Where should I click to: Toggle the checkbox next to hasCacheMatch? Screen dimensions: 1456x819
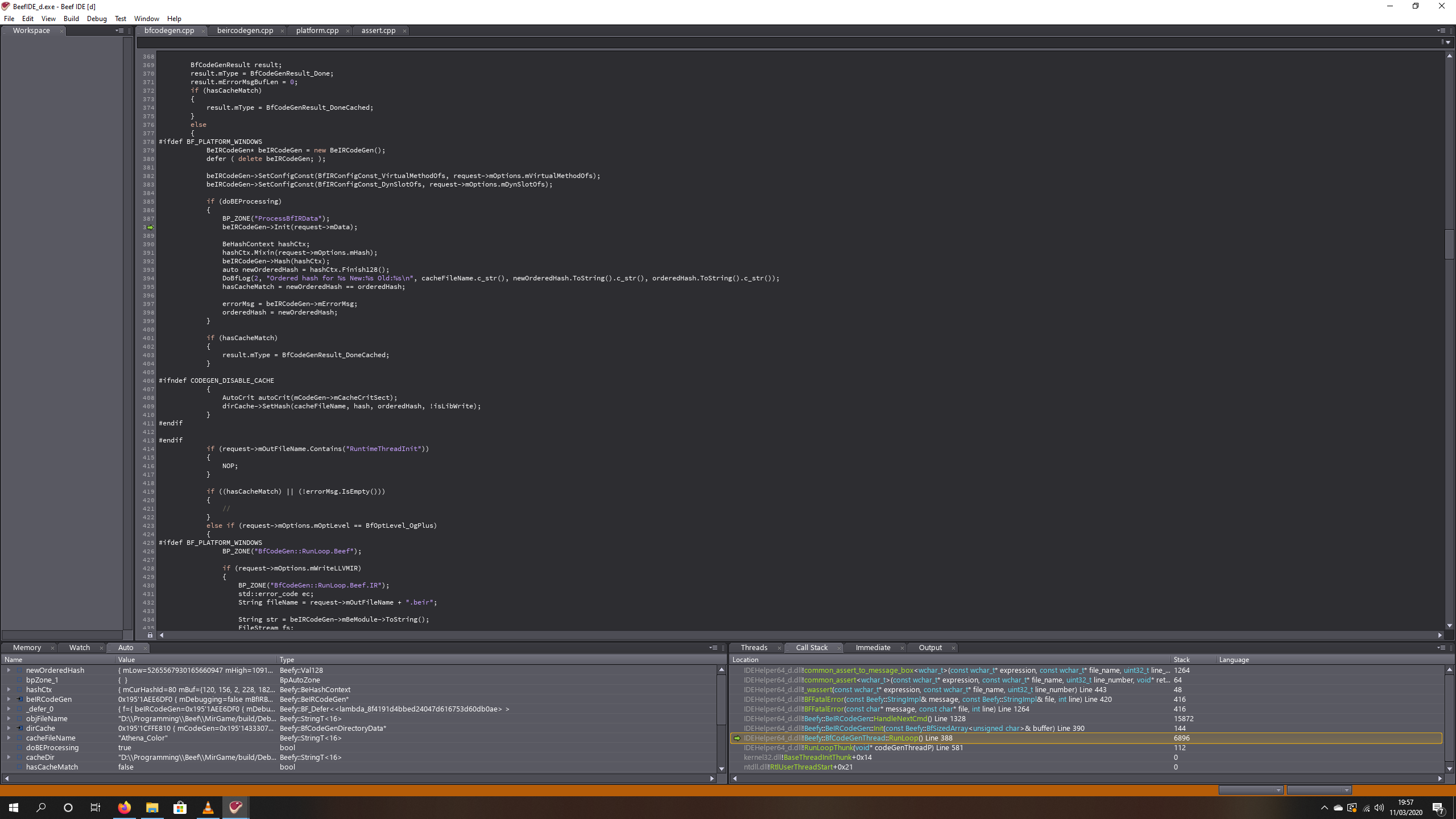point(19,767)
